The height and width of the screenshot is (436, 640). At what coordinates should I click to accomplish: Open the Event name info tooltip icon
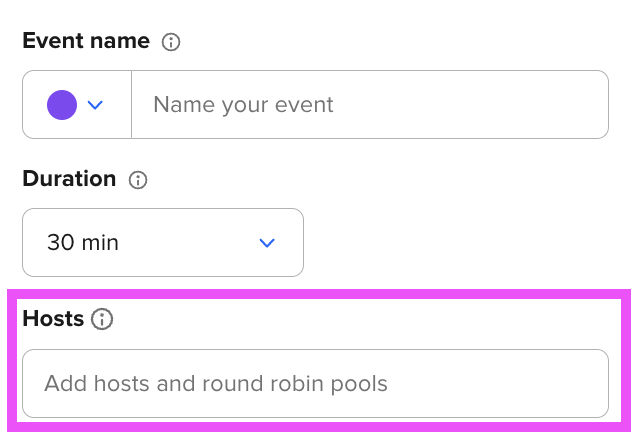coord(171,42)
